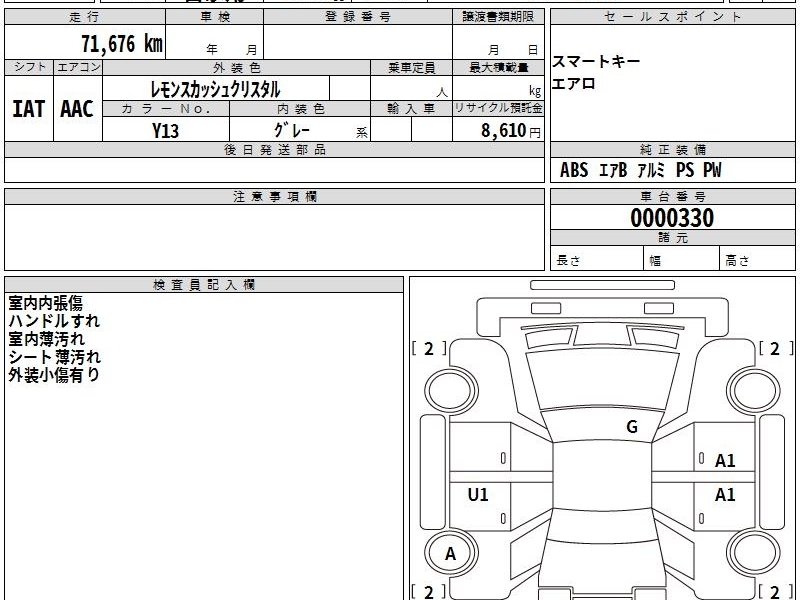Click the interior color グレー

pyautogui.click(x=292, y=130)
